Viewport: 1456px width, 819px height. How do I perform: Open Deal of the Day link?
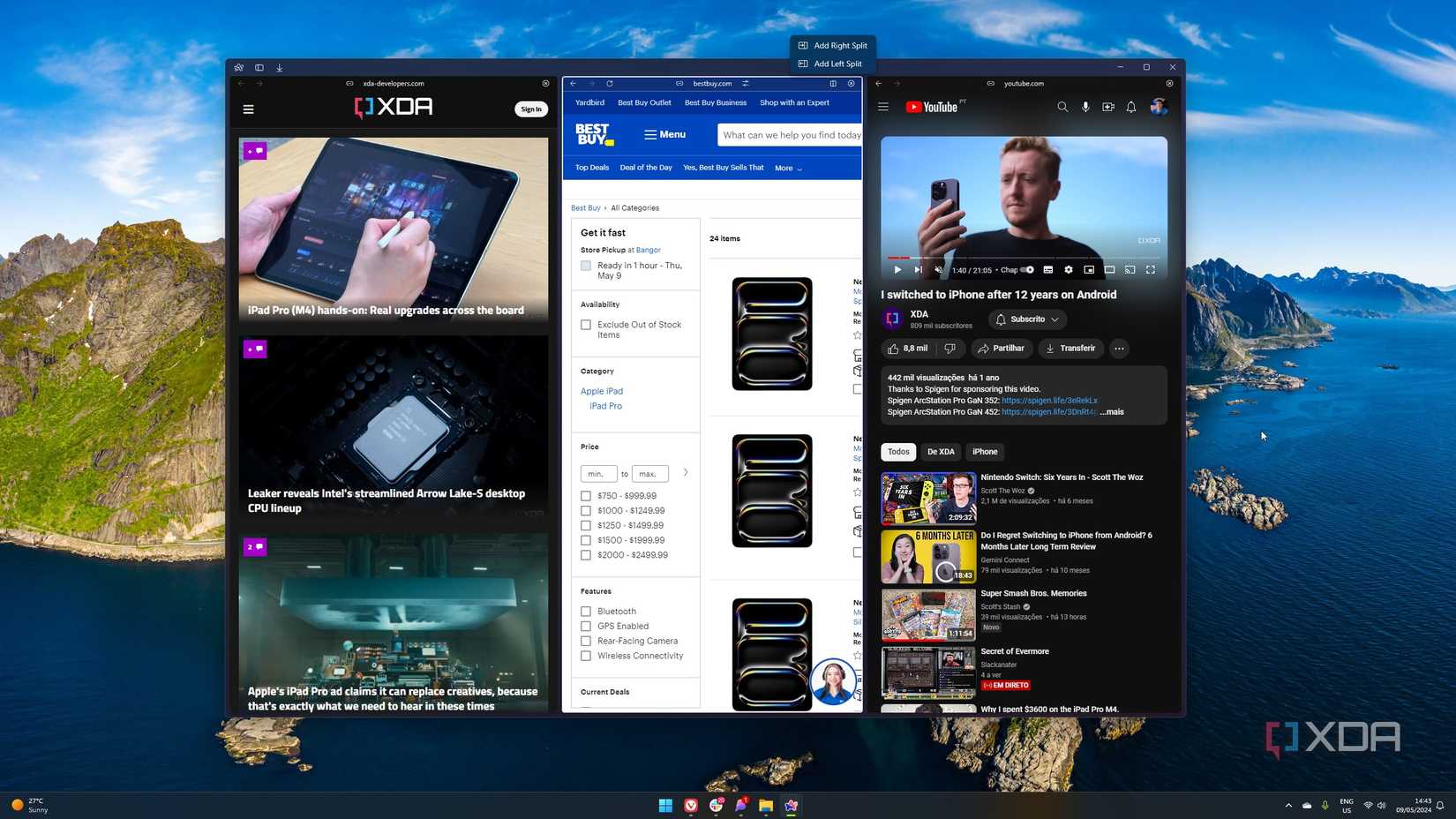click(646, 168)
